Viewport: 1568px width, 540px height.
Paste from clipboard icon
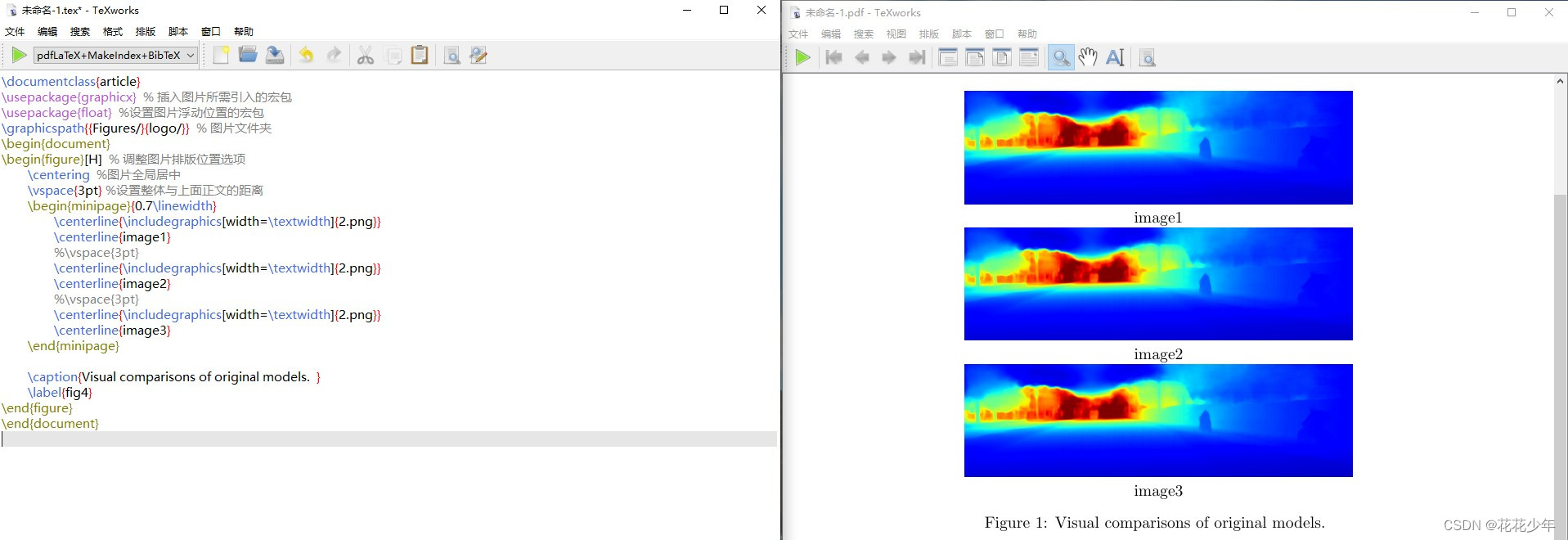[x=420, y=56]
